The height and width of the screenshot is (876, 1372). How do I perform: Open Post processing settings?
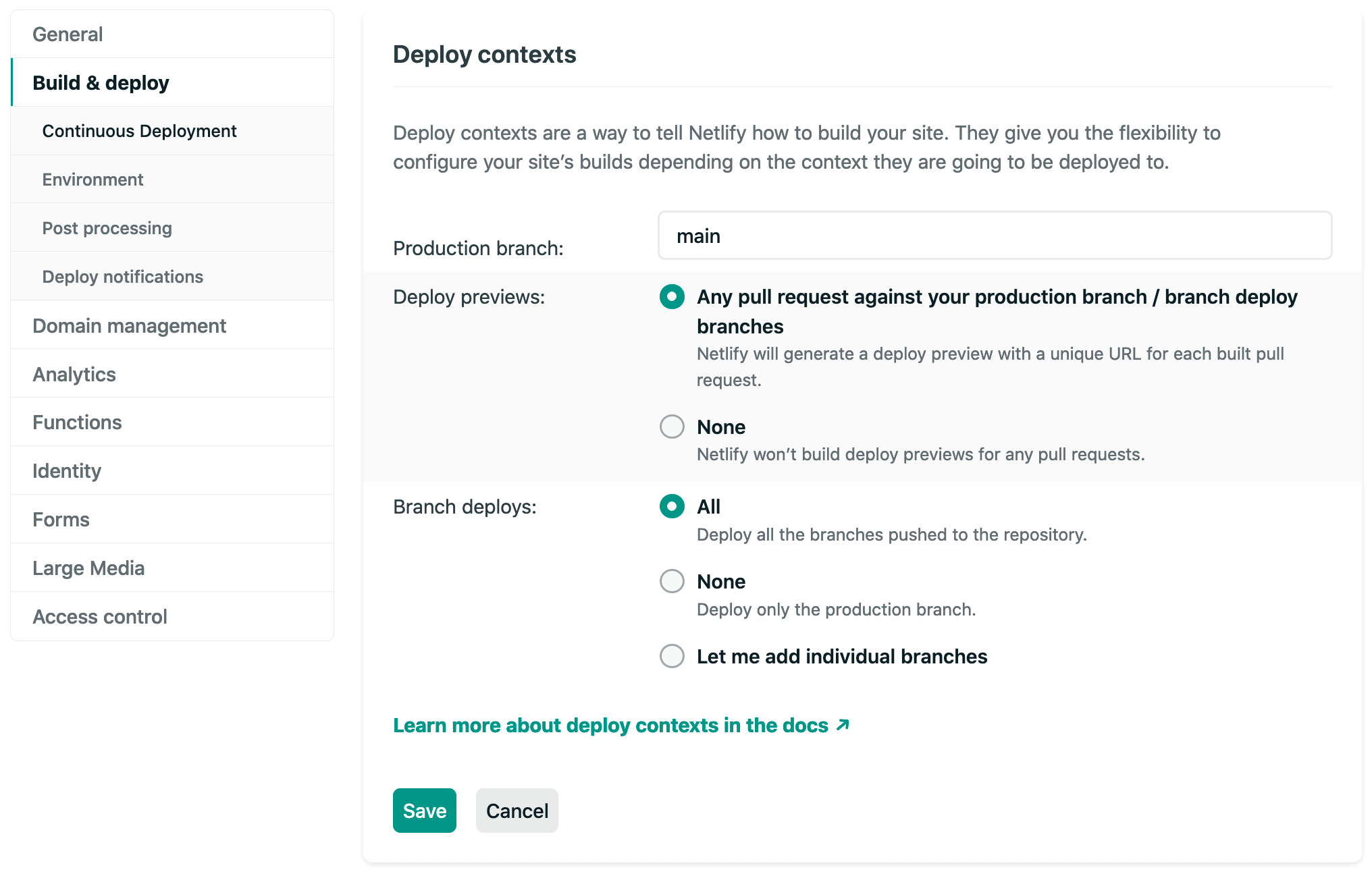(107, 228)
